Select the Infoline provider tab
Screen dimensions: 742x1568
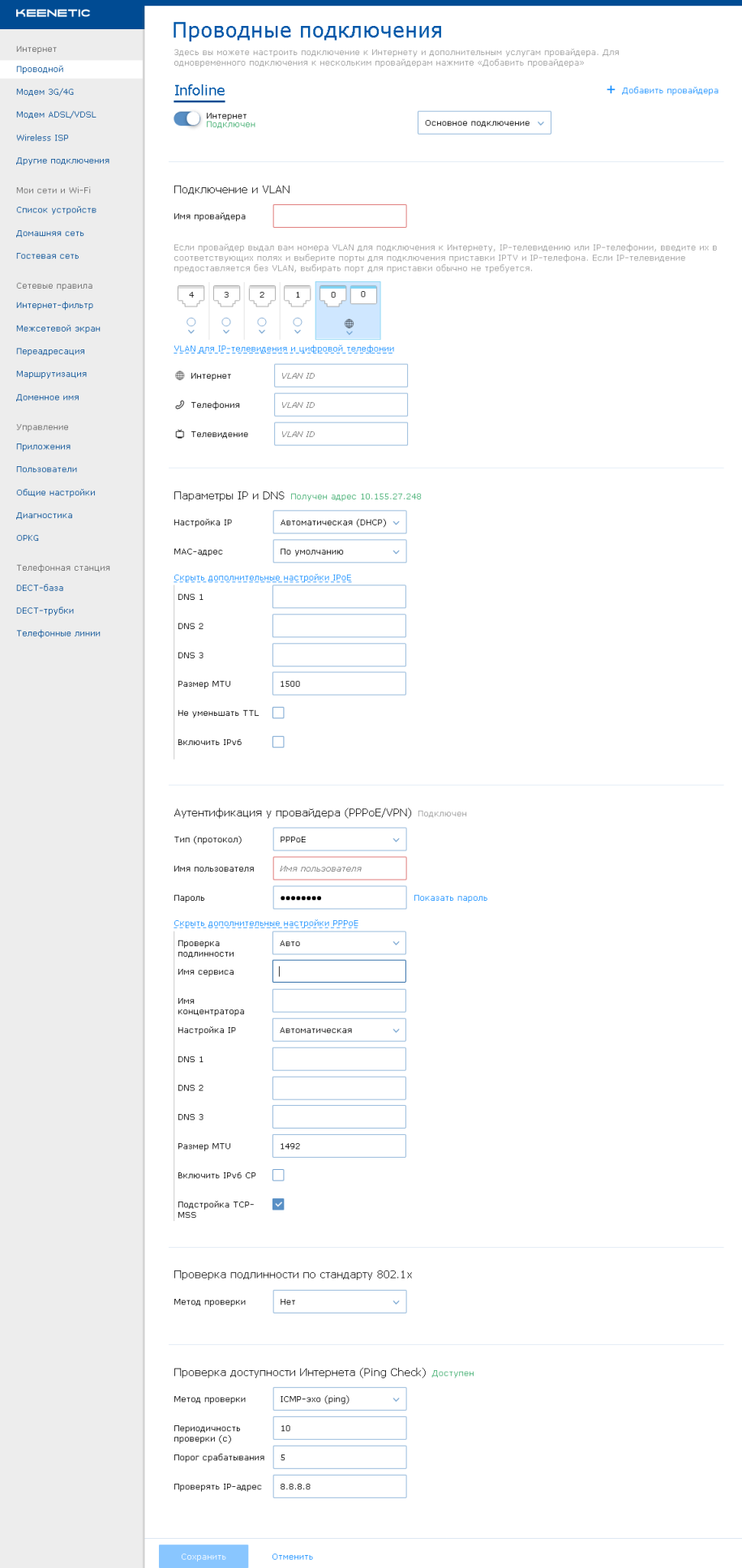pos(199,91)
